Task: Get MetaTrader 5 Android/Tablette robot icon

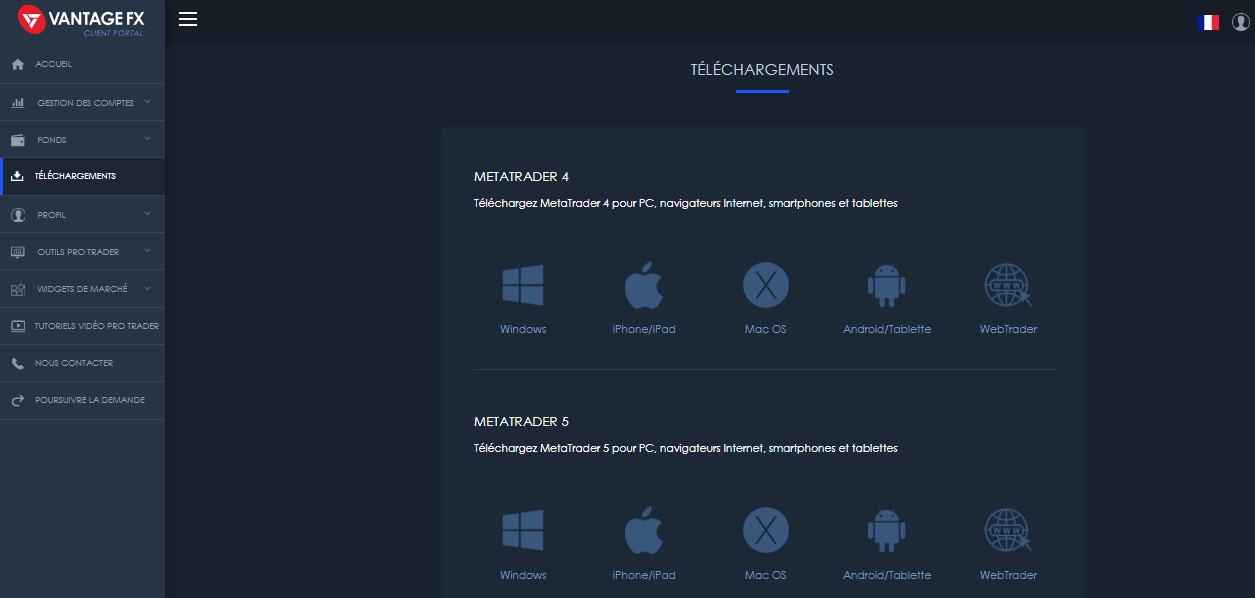Action: 886,530
